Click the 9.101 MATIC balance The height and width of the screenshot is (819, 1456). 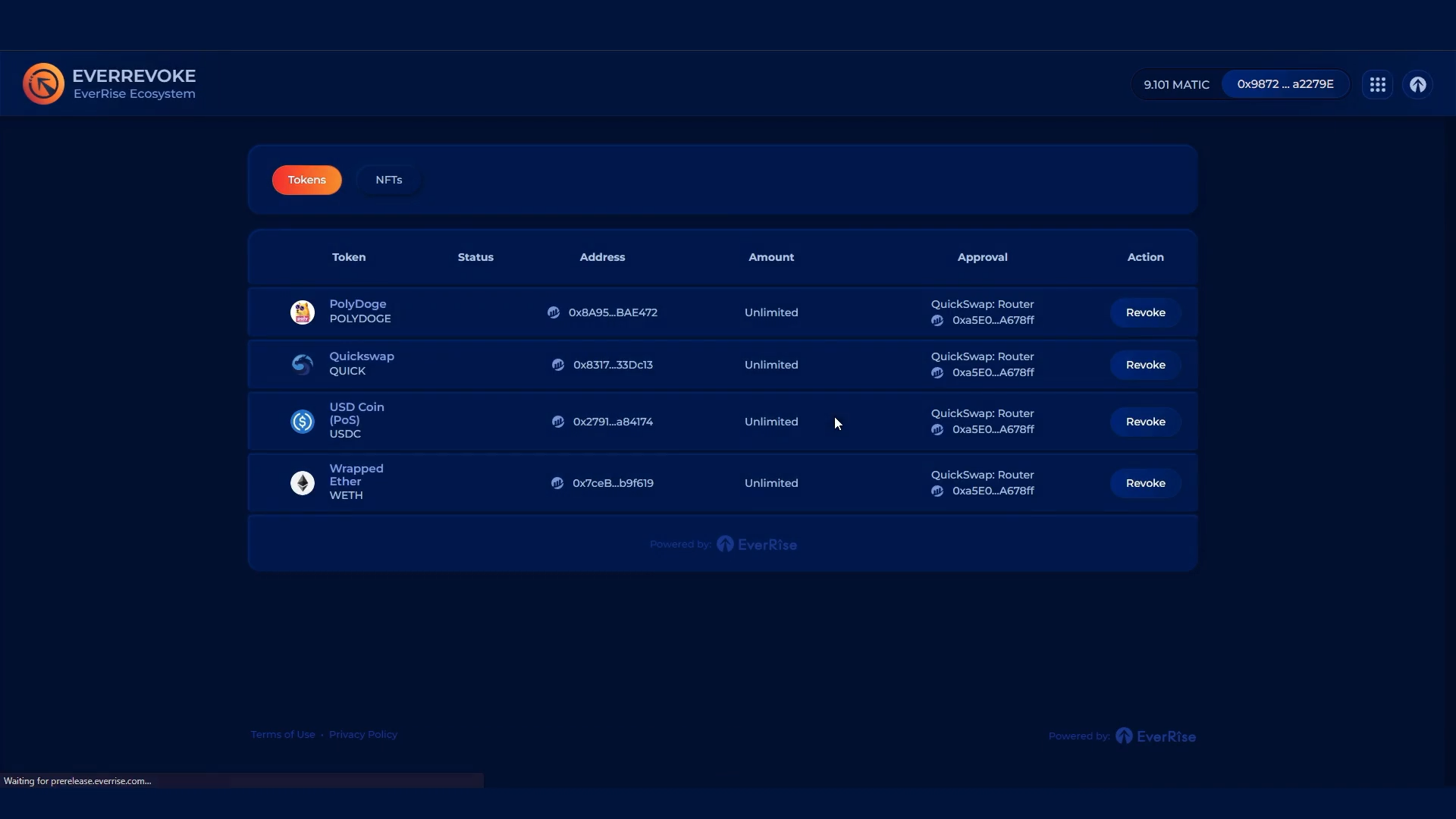1176,85
